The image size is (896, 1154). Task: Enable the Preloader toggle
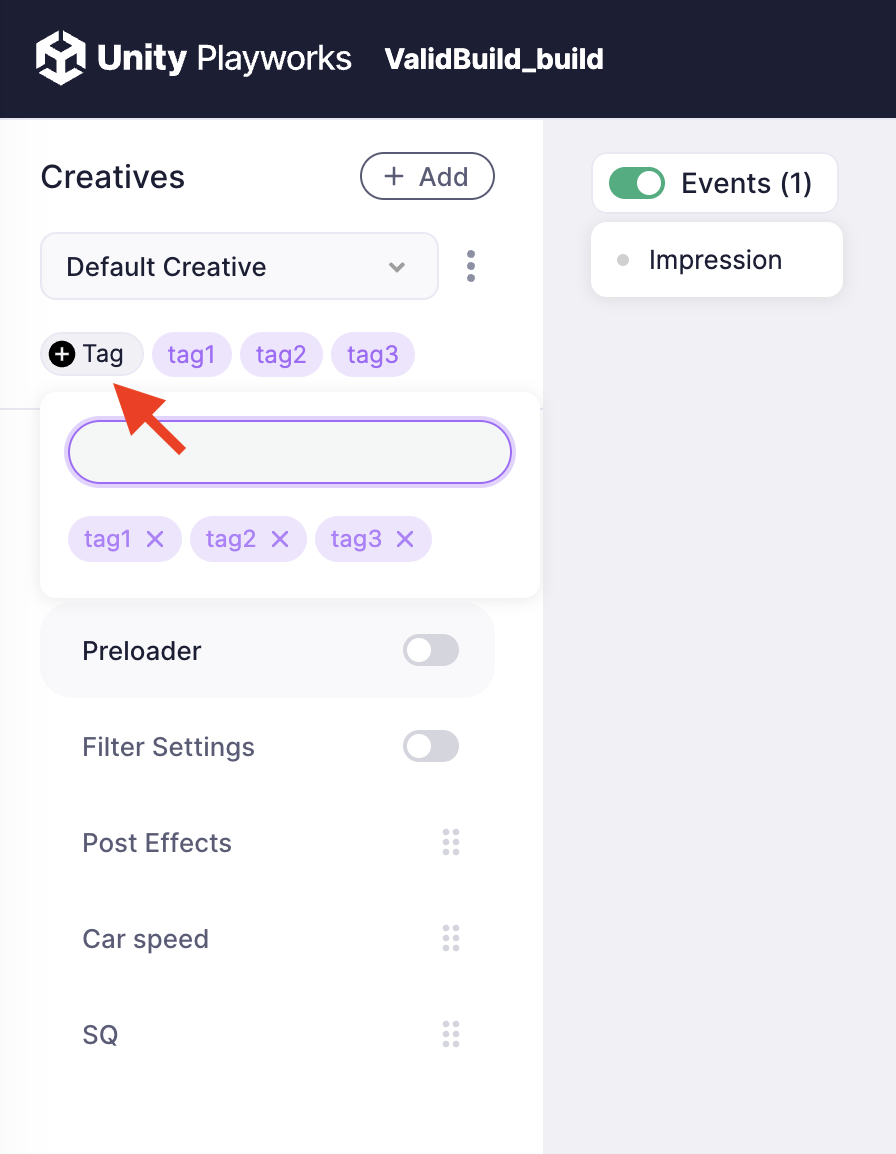coord(431,650)
